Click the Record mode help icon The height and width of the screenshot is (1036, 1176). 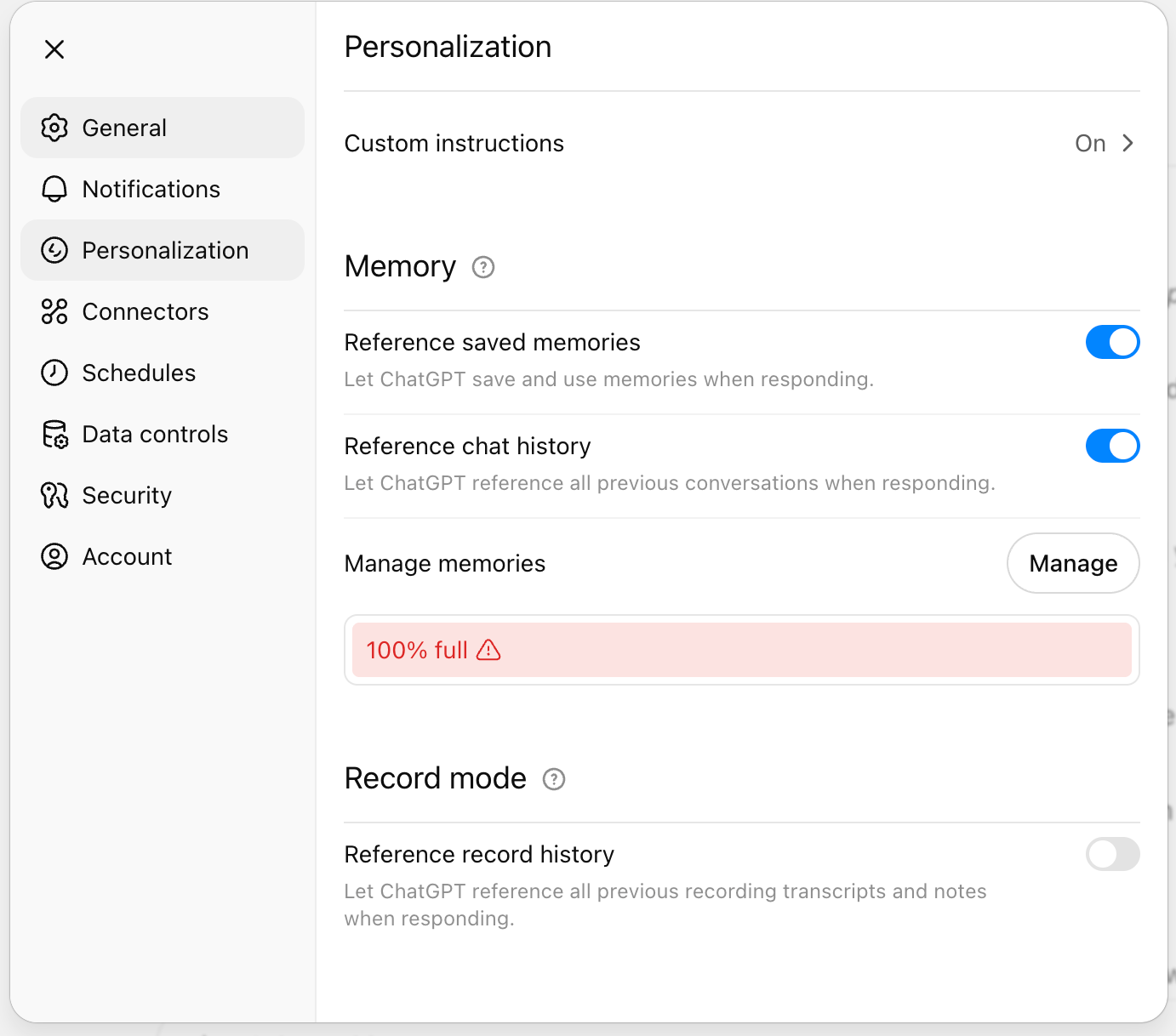click(x=554, y=779)
